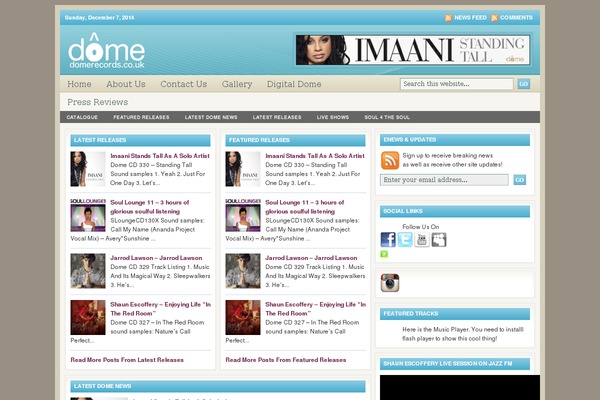Click the Shaun Escoffery Jazz FM video area

[460, 387]
